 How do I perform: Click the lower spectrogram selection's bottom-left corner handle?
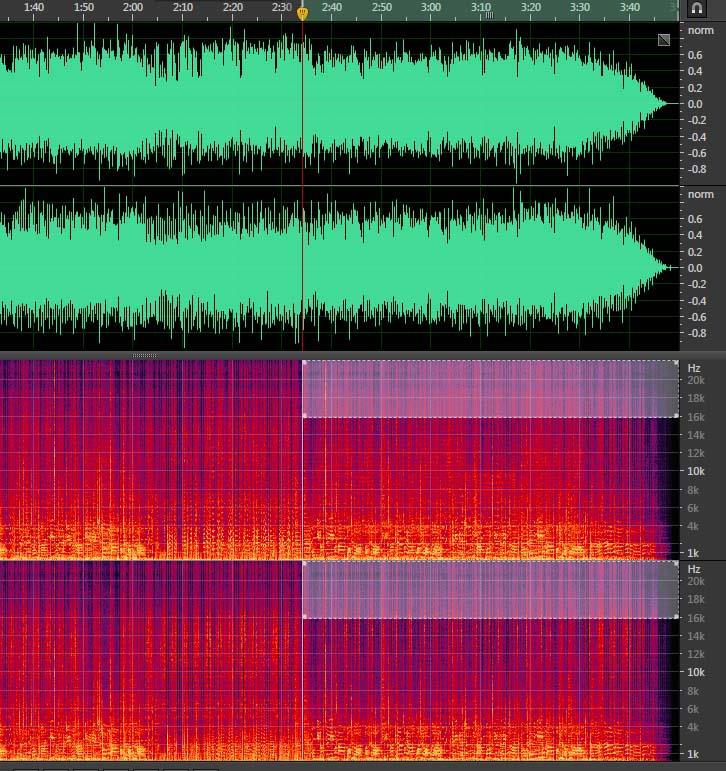pos(304,617)
